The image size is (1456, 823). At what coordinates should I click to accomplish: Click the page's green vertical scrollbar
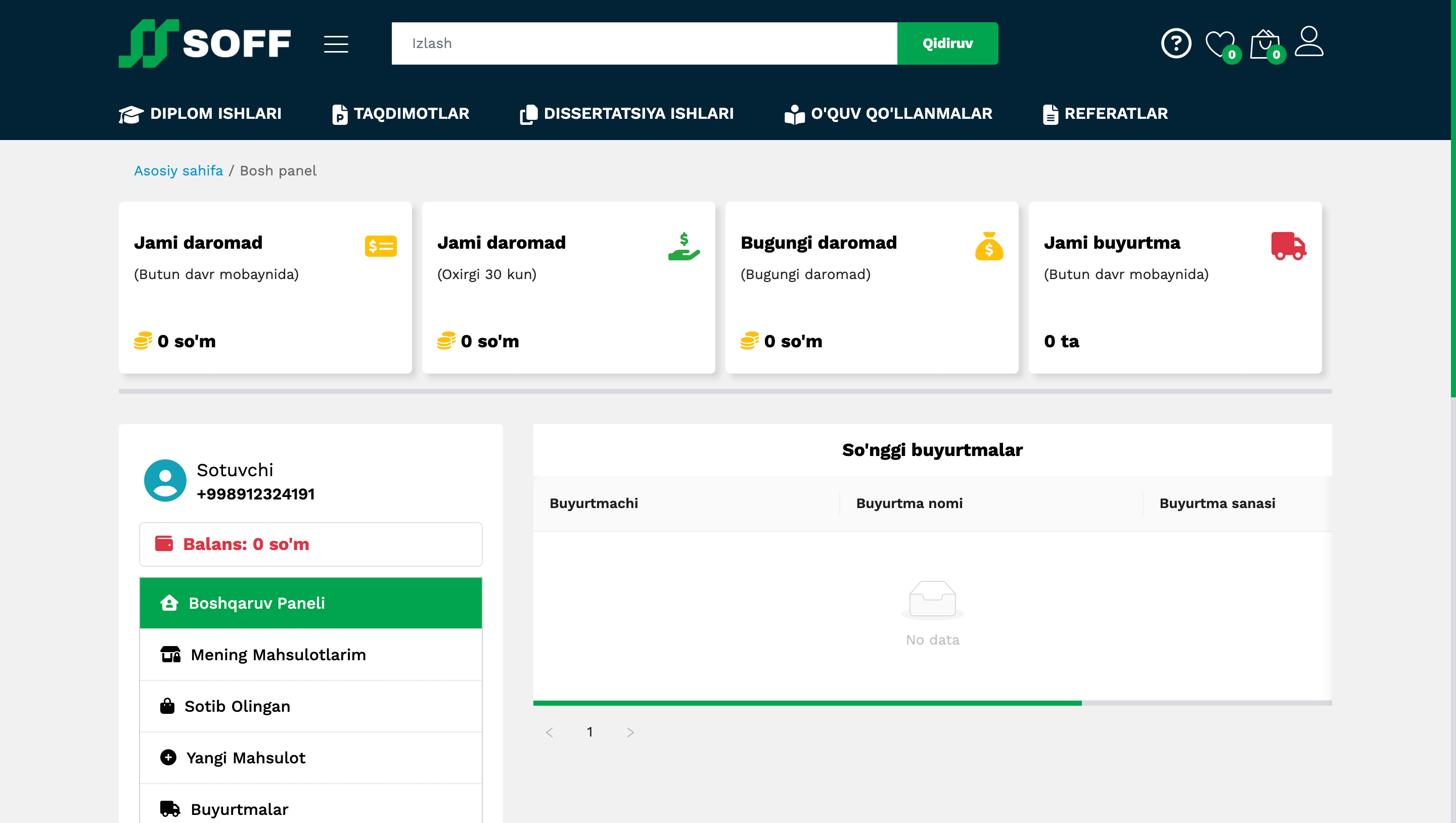[1452, 198]
